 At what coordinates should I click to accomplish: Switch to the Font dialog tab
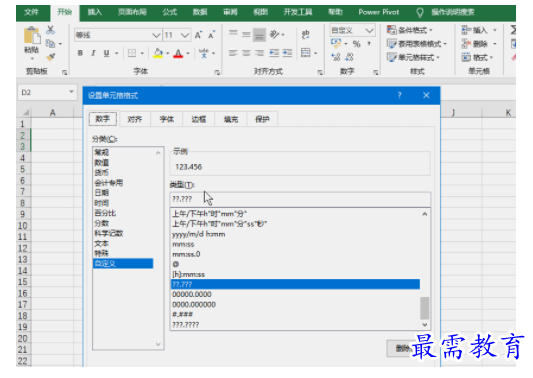(x=167, y=119)
